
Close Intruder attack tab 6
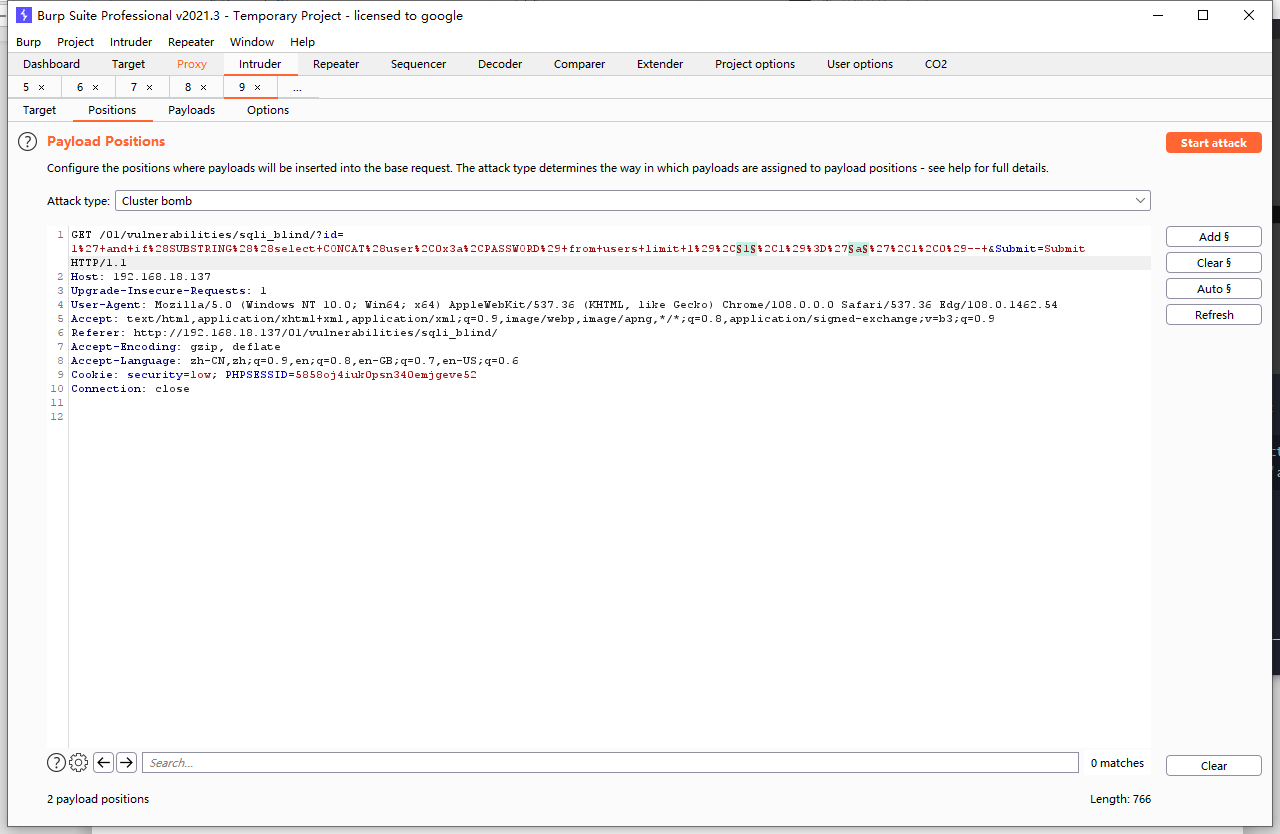point(95,88)
